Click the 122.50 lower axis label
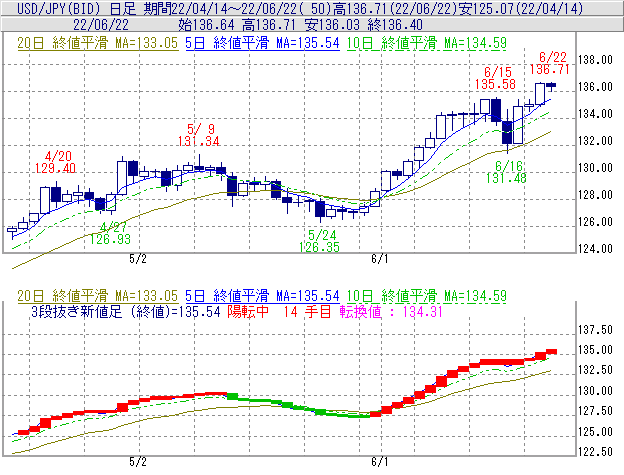Image resolution: width=624 pixels, height=475 pixels. click(x=595, y=452)
